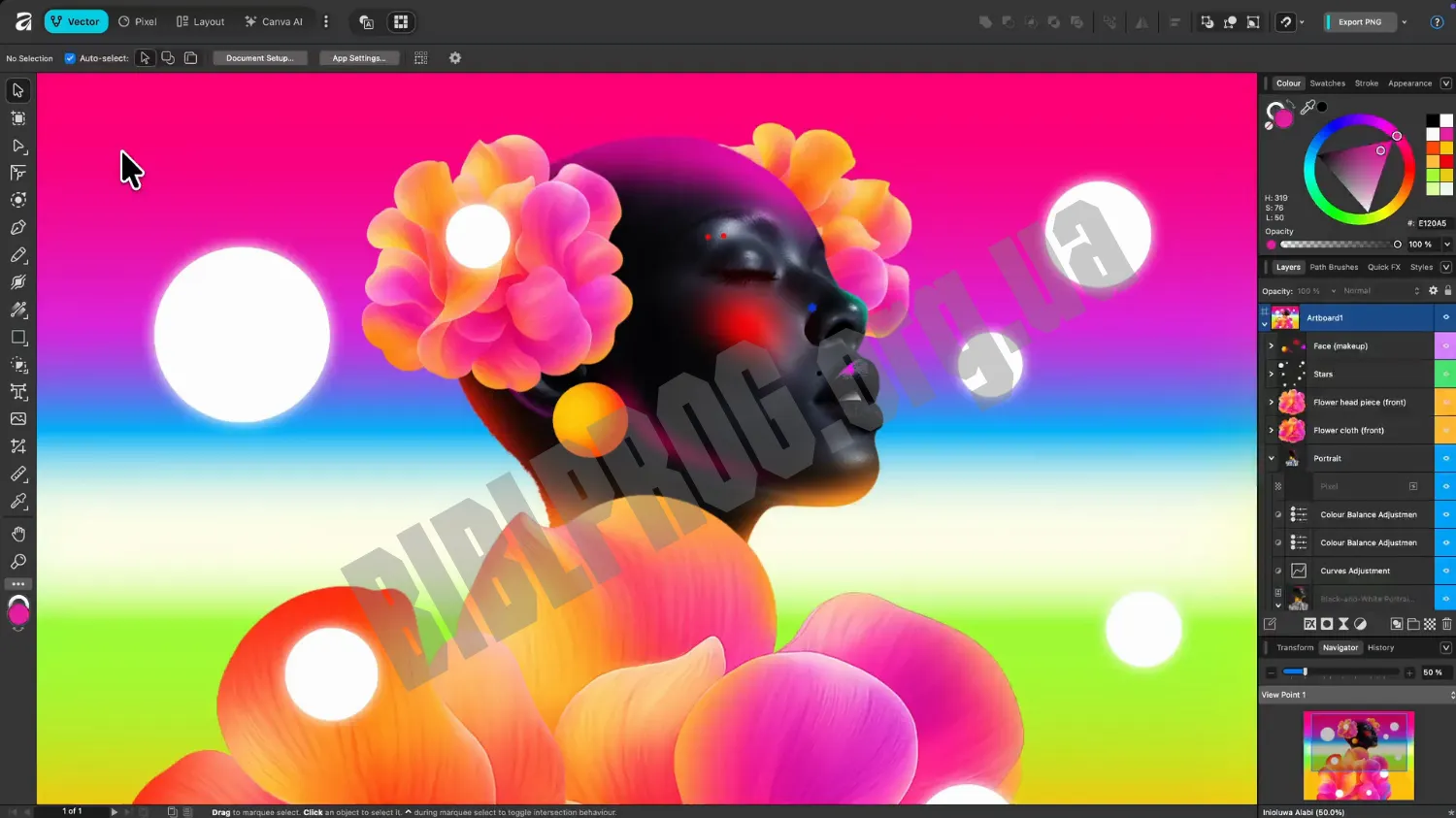Click the colour opacity slider
The width and height of the screenshot is (1456, 818).
point(1340,245)
